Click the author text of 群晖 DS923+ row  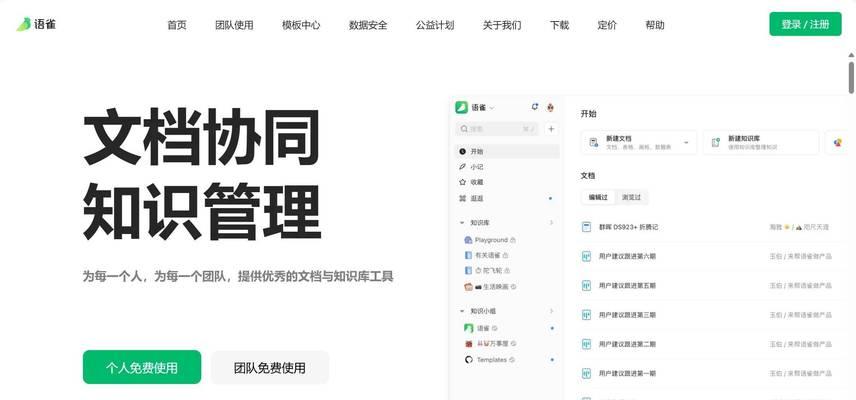799,226
